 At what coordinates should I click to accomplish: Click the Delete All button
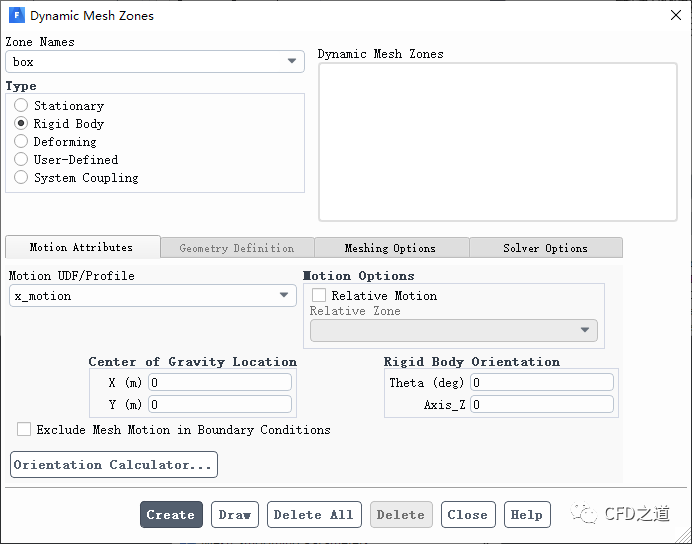pyautogui.click(x=313, y=515)
